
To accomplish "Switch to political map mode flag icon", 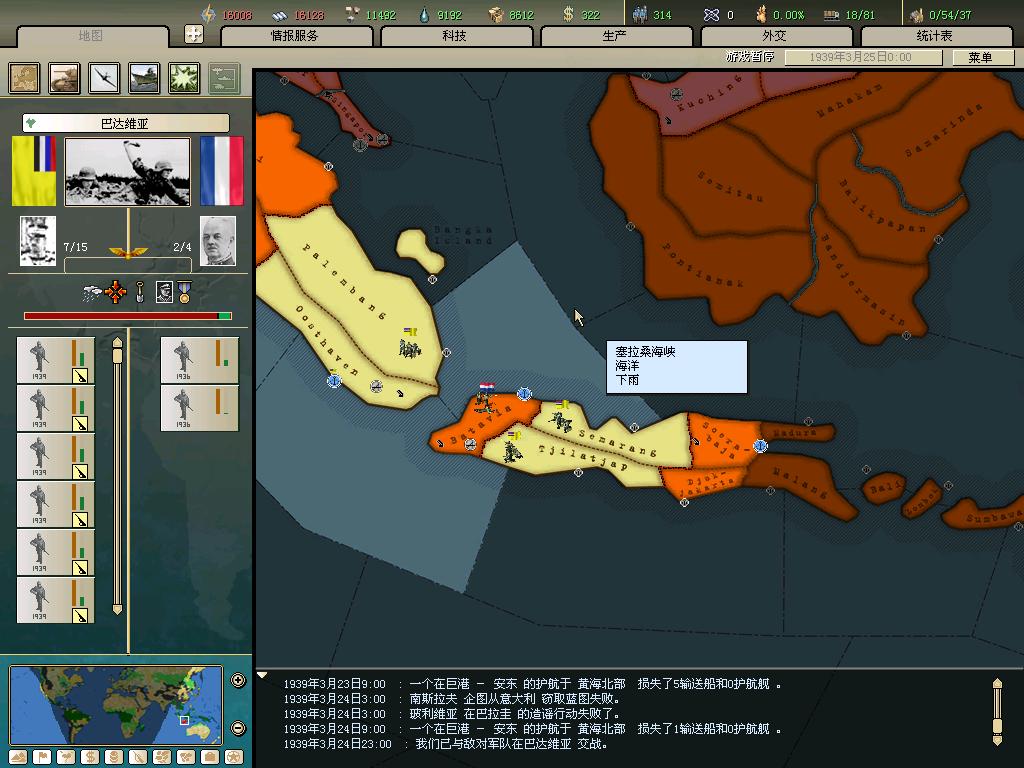I will pyautogui.click(x=42, y=757).
